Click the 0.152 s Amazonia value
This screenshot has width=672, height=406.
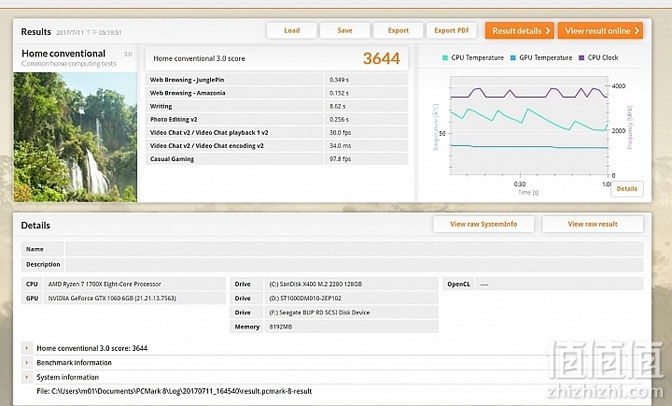339,93
